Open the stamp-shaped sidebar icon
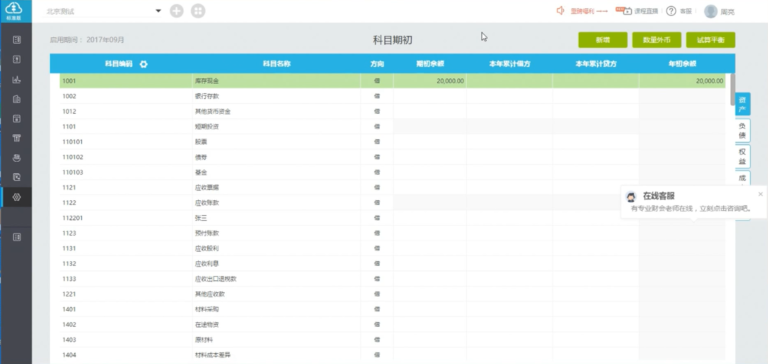768x364 pixels. [17, 158]
